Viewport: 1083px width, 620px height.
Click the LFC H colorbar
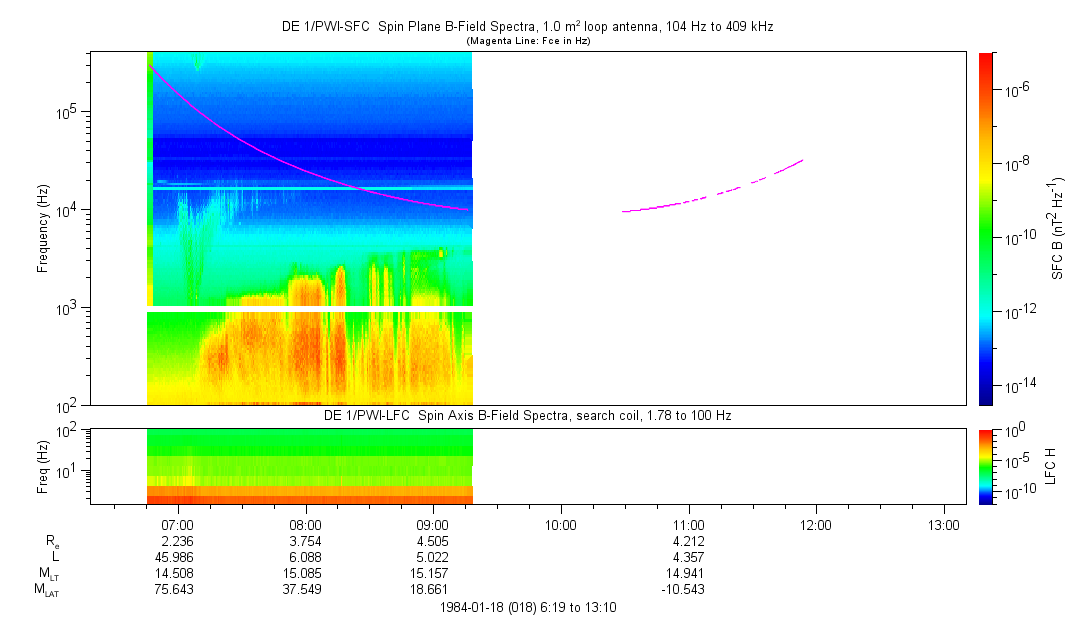tap(986, 466)
